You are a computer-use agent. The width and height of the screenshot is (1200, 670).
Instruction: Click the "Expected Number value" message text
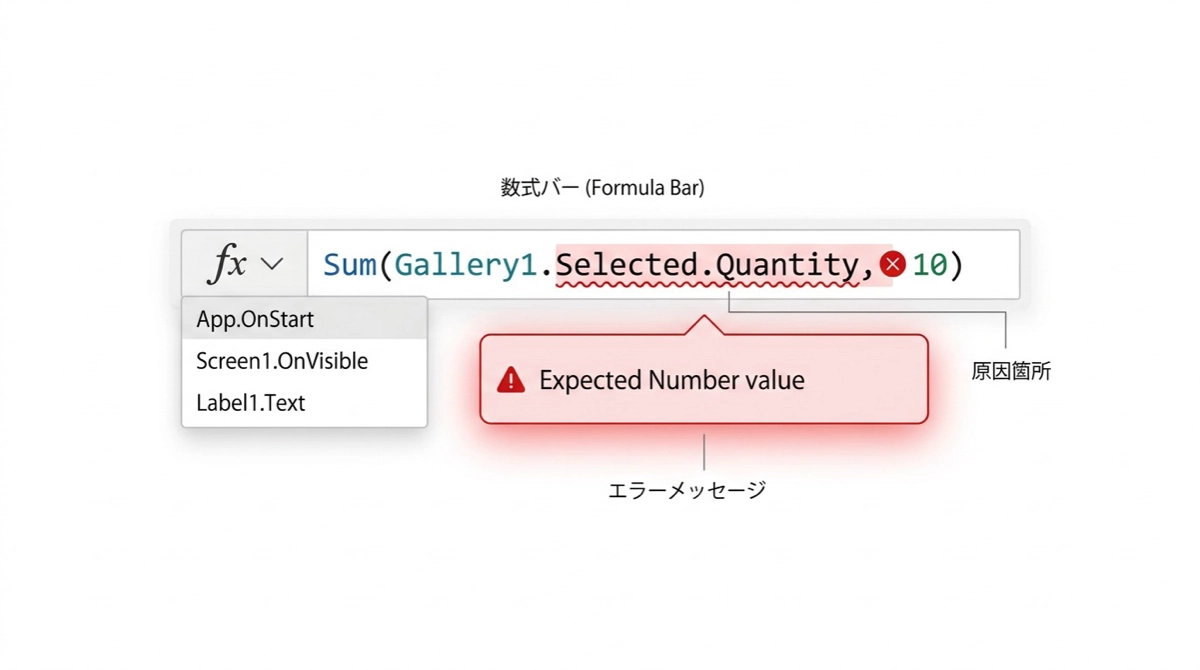click(671, 380)
